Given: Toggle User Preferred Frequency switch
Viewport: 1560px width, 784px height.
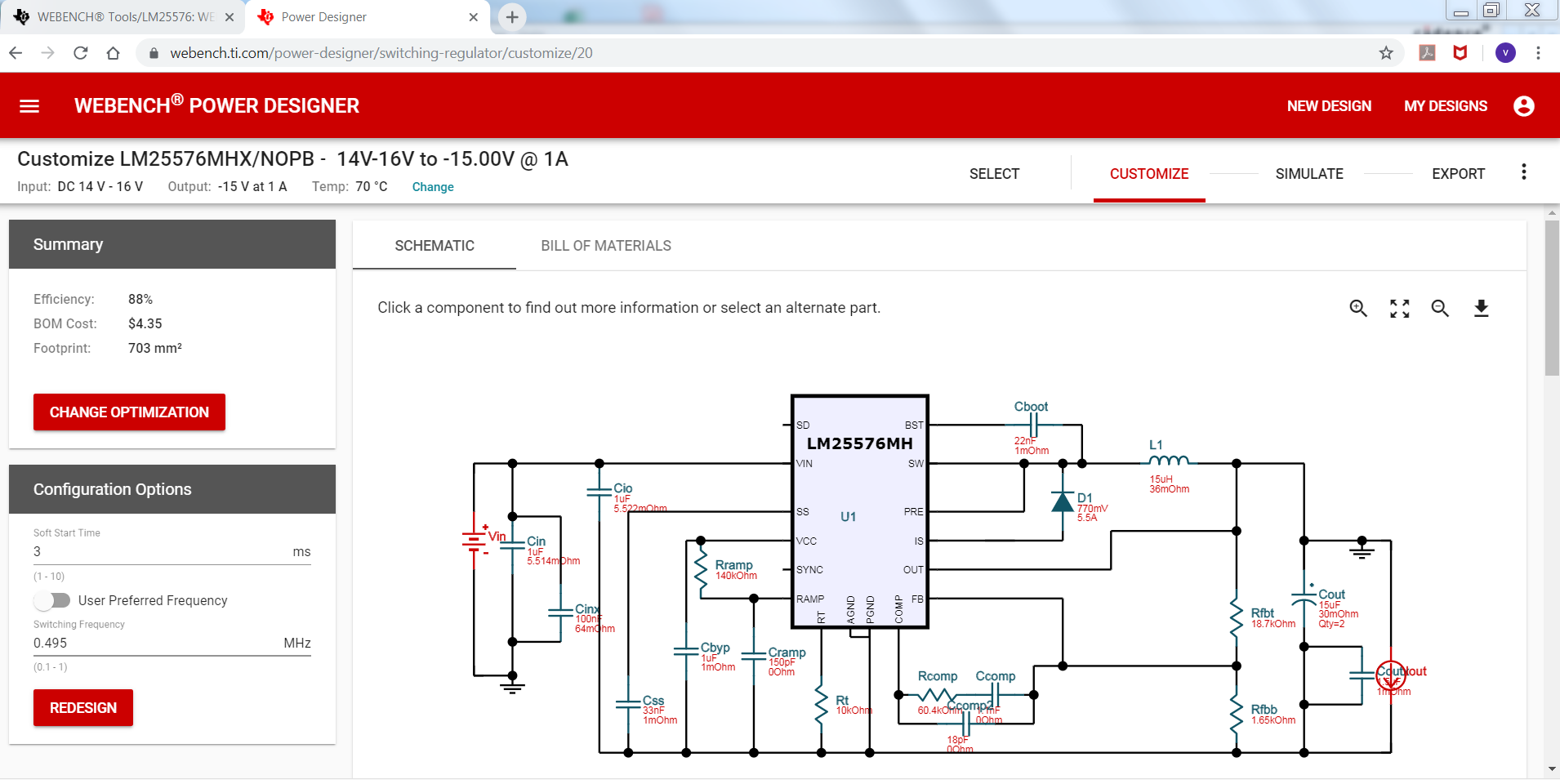Looking at the screenshot, I should pyautogui.click(x=52, y=600).
